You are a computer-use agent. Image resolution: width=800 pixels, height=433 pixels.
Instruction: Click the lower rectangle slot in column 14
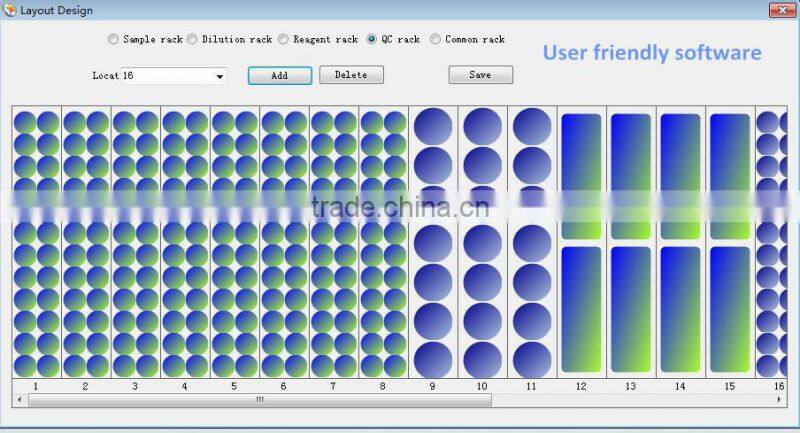click(680, 309)
